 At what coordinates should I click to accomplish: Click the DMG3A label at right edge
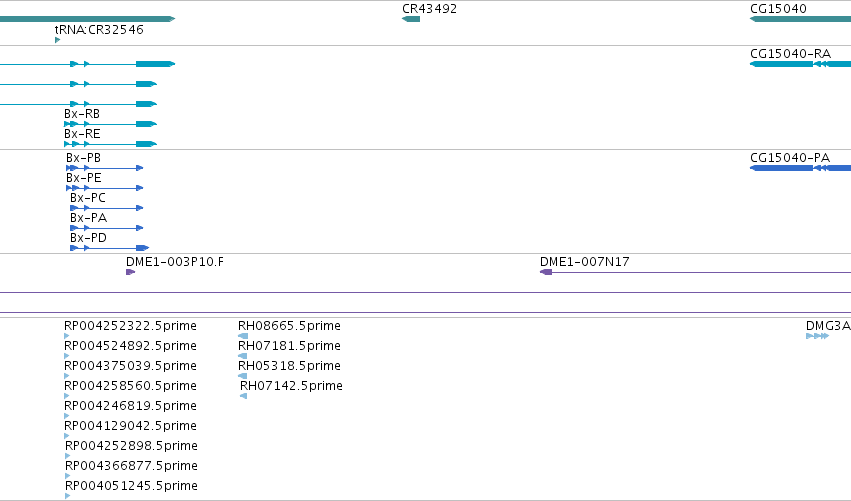tap(828, 326)
